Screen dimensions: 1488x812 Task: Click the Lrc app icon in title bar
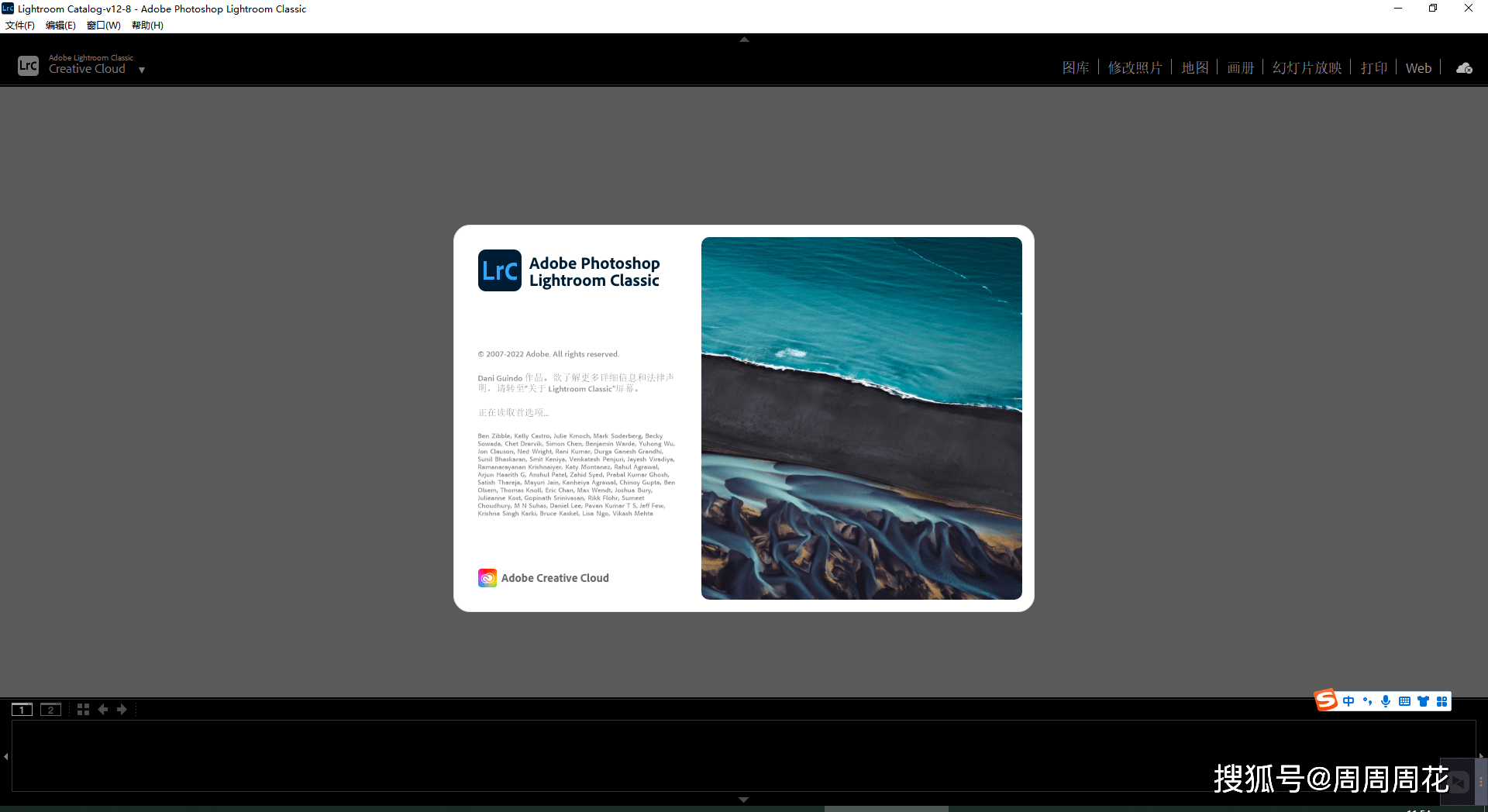(8, 9)
